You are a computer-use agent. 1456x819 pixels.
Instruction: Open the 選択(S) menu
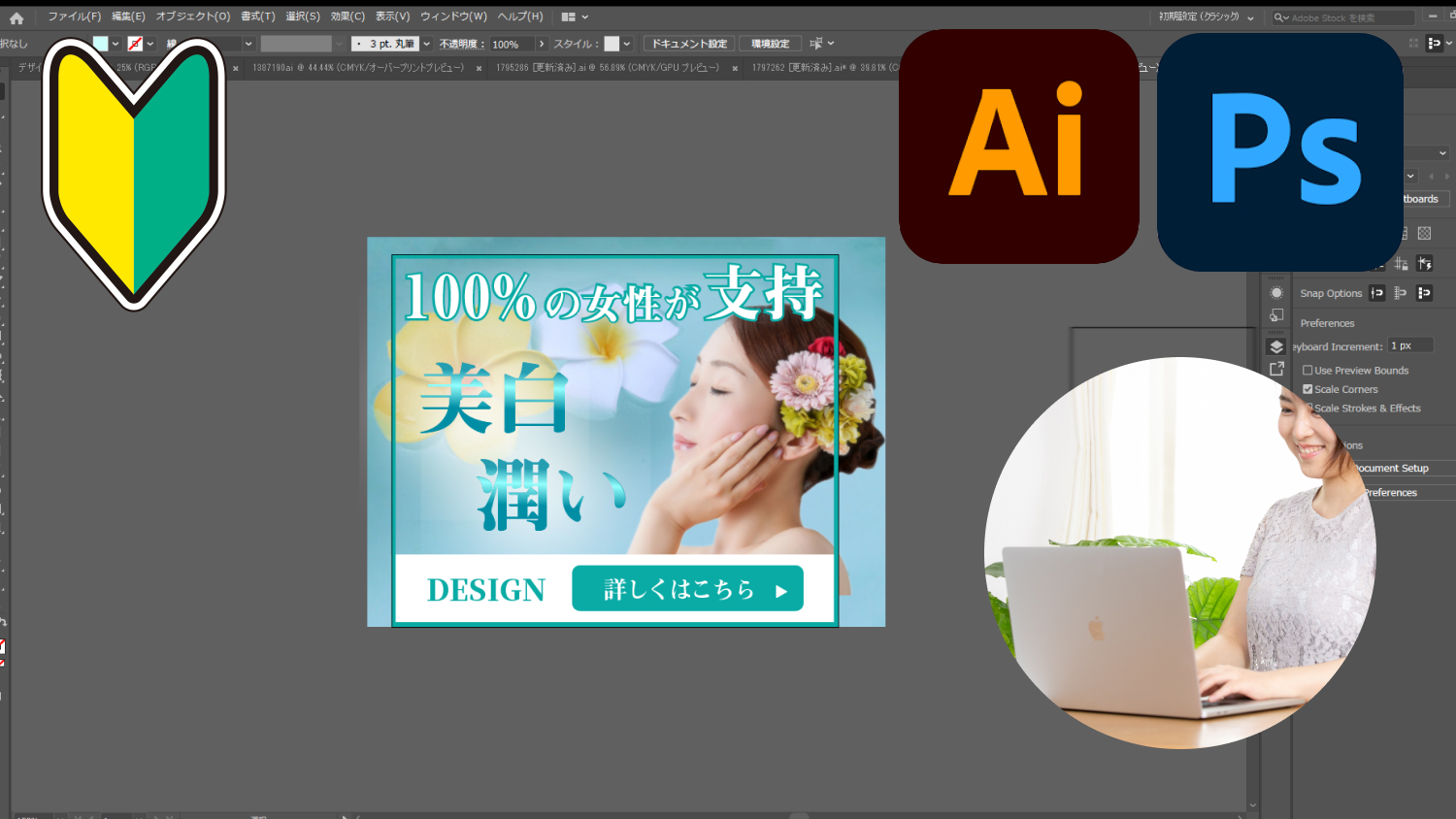click(x=303, y=16)
